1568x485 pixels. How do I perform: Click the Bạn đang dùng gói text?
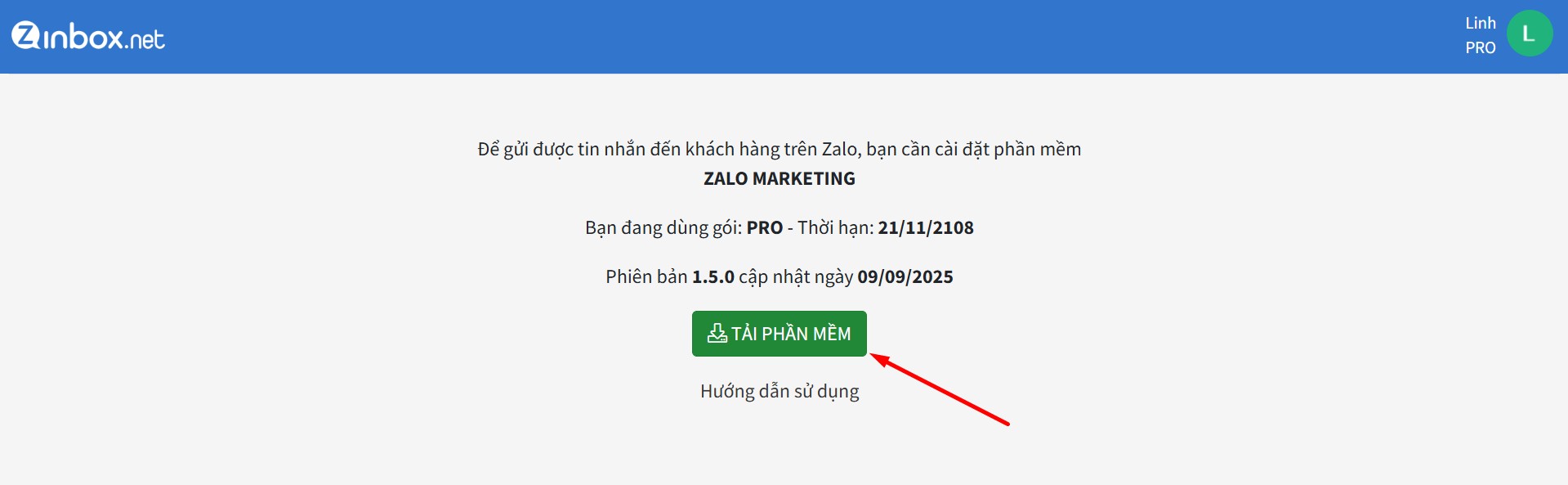pyautogui.click(x=663, y=227)
